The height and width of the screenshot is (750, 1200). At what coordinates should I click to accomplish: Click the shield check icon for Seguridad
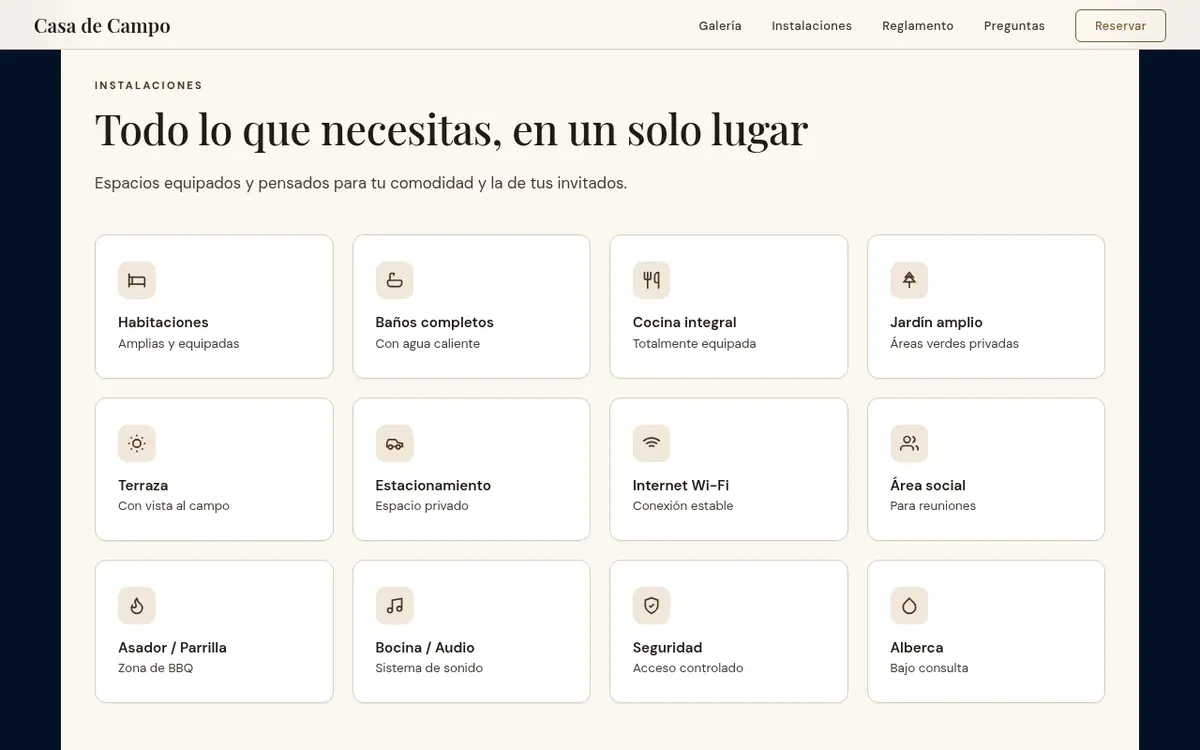pyautogui.click(x=652, y=605)
